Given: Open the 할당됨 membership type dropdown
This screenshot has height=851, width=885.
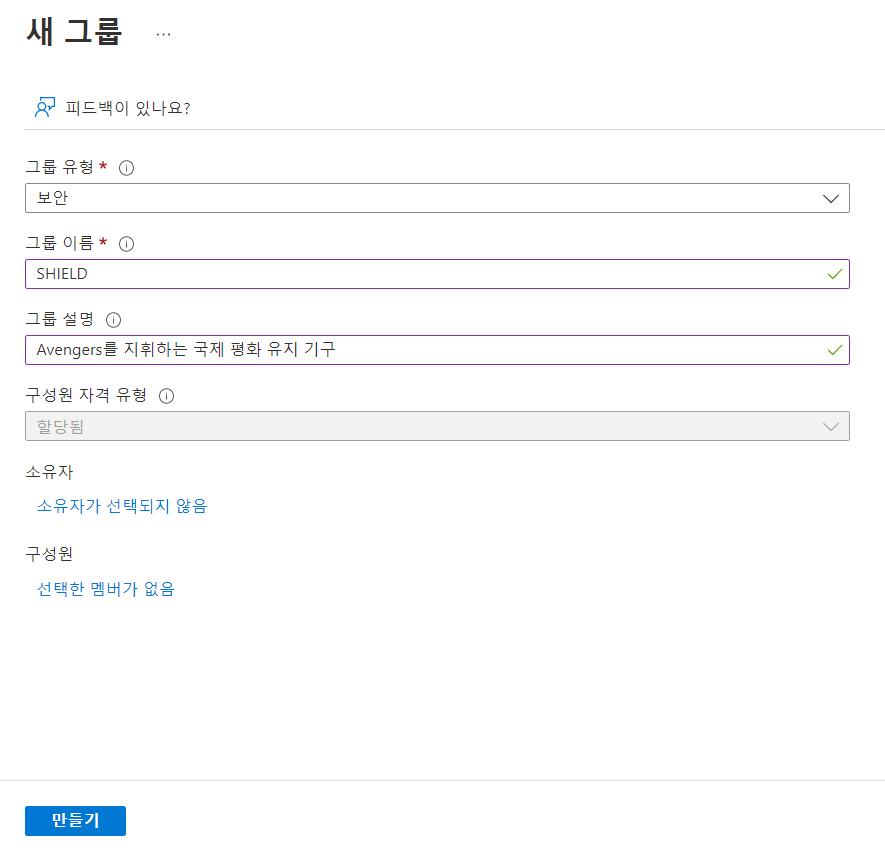Looking at the screenshot, I should tap(437, 426).
